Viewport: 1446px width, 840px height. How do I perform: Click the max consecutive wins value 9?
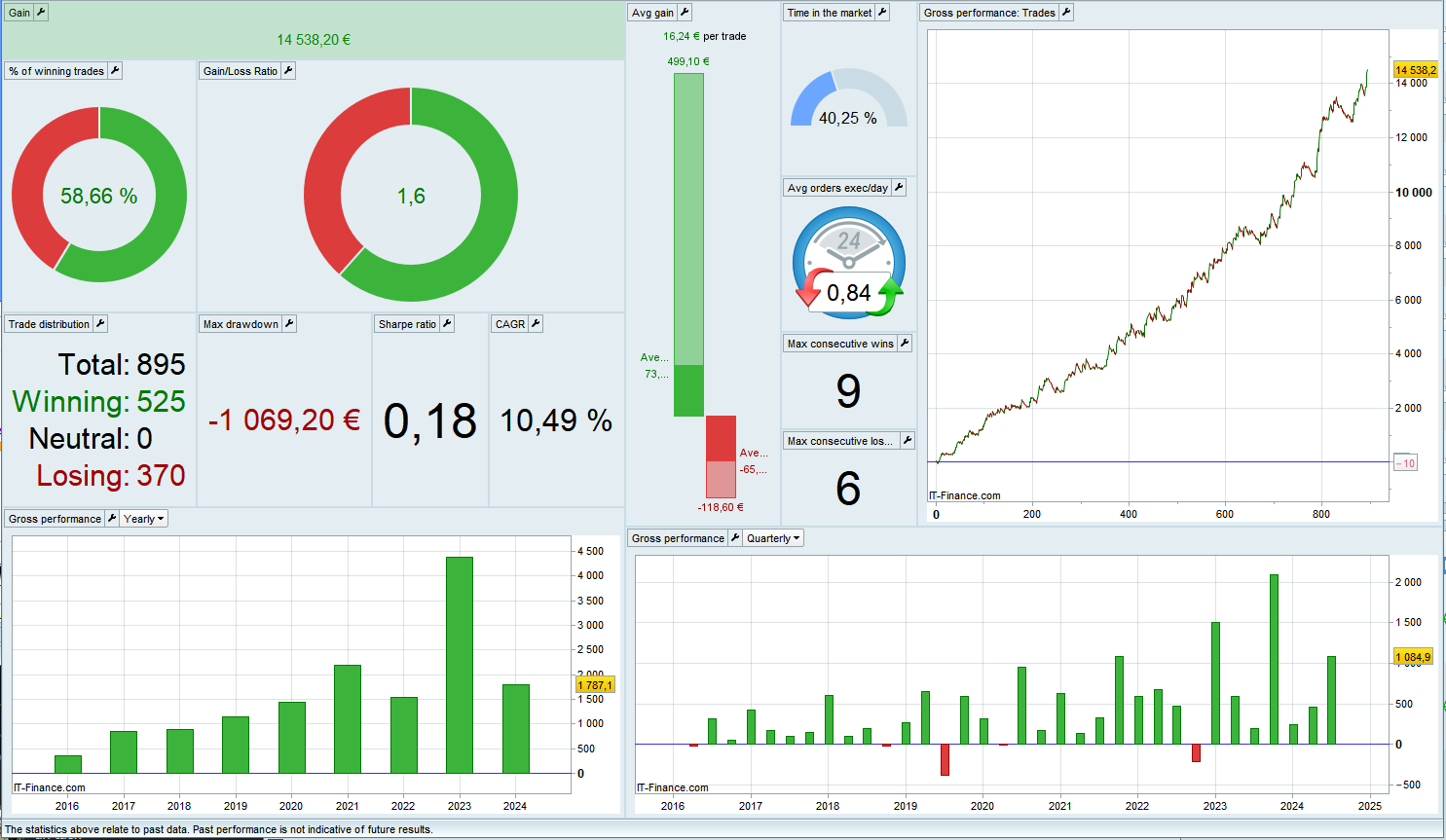(x=849, y=391)
